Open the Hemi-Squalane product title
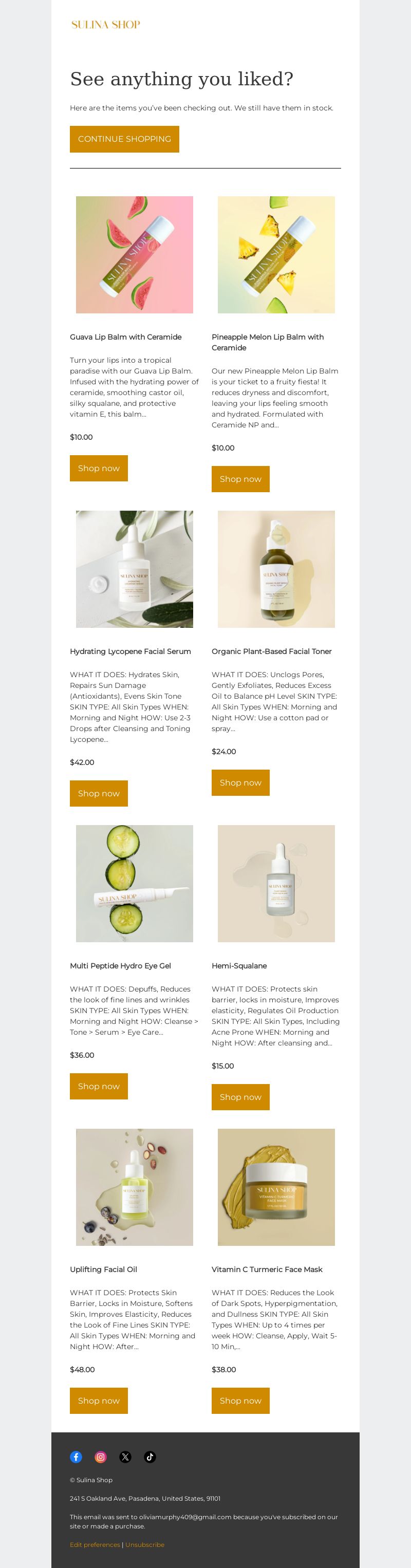Image resolution: width=411 pixels, height=1568 pixels. coord(239,965)
